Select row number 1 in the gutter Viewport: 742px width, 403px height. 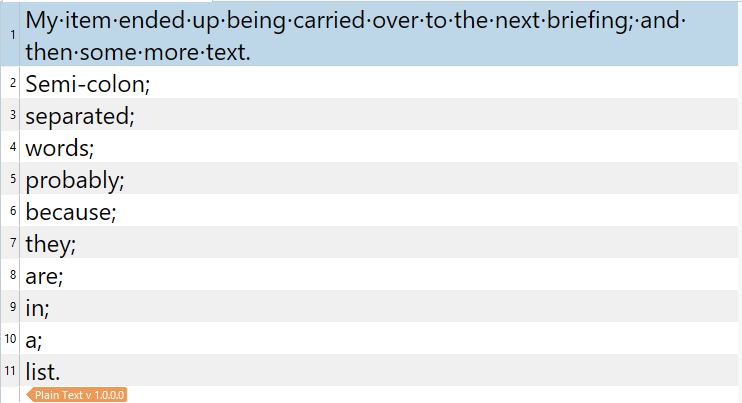pos(12,36)
